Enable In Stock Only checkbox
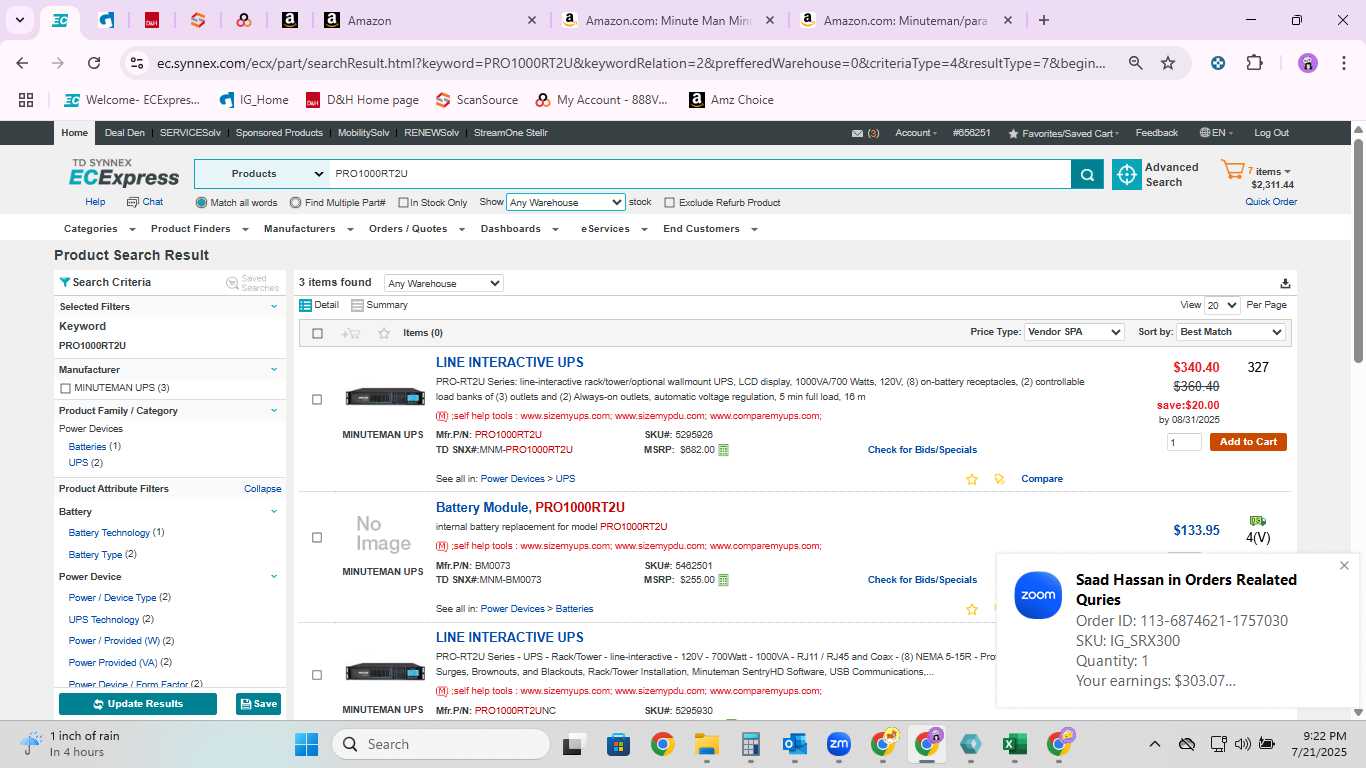Viewport: 1366px width, 768px height. pos(403,203)
